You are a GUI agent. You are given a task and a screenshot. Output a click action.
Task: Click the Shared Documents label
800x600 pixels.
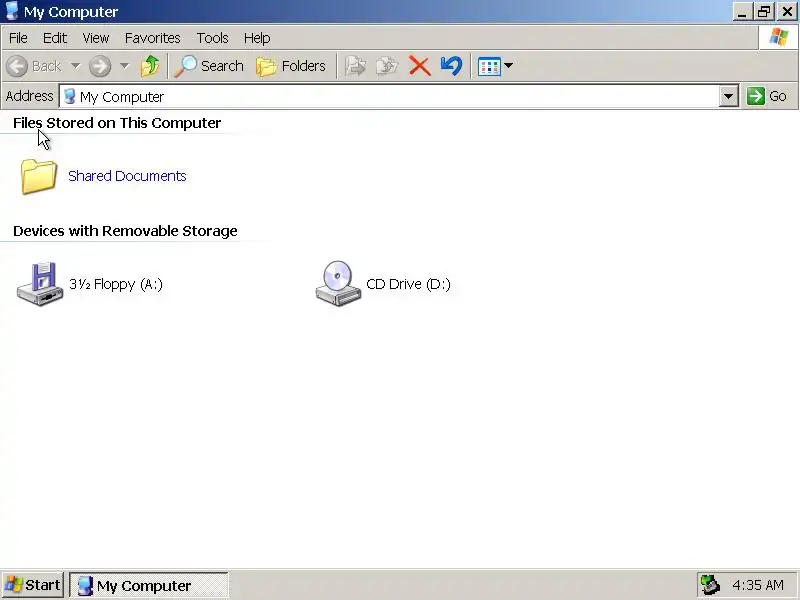[x=127, y=176]
